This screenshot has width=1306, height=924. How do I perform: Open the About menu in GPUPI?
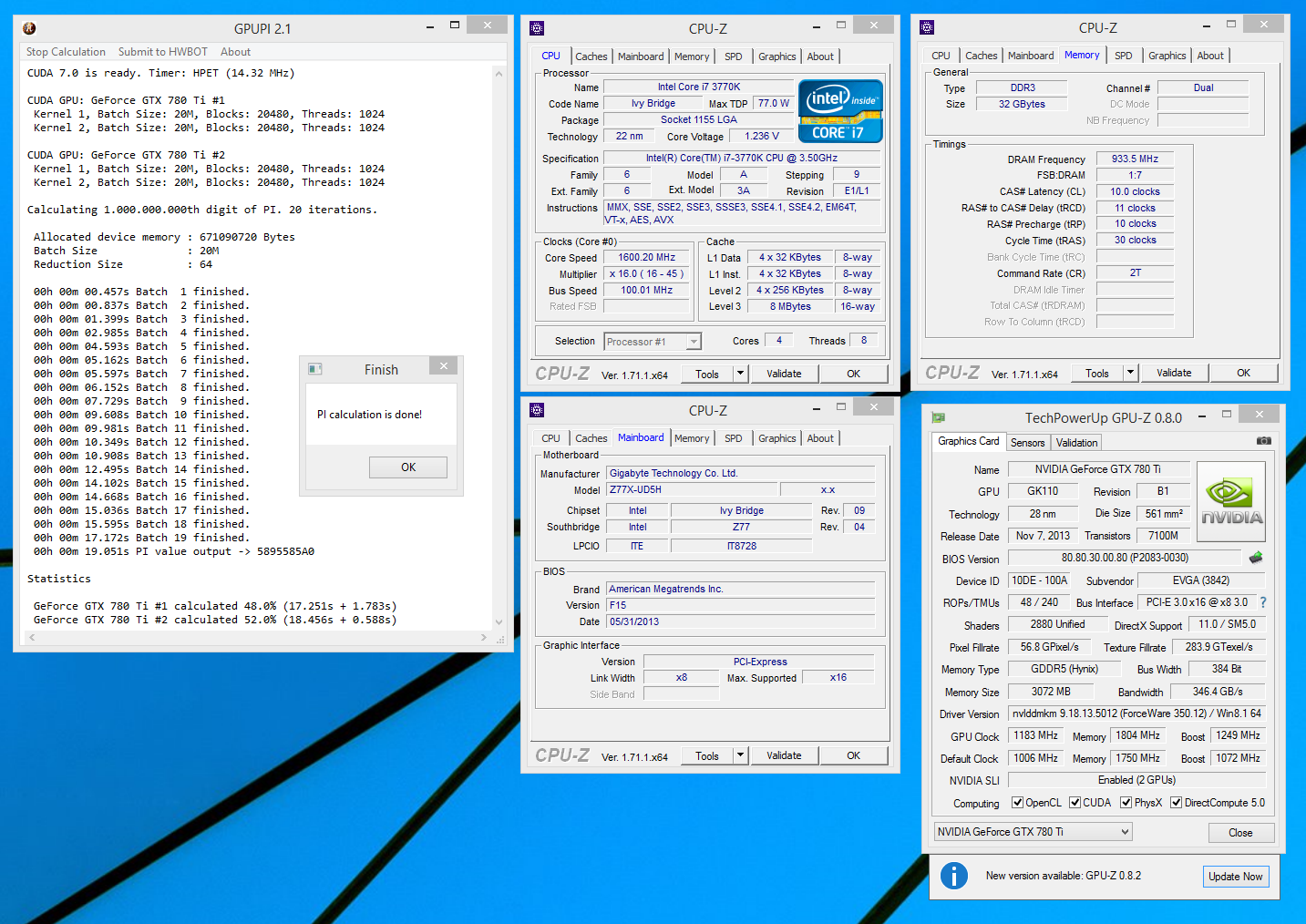point(235,52)
